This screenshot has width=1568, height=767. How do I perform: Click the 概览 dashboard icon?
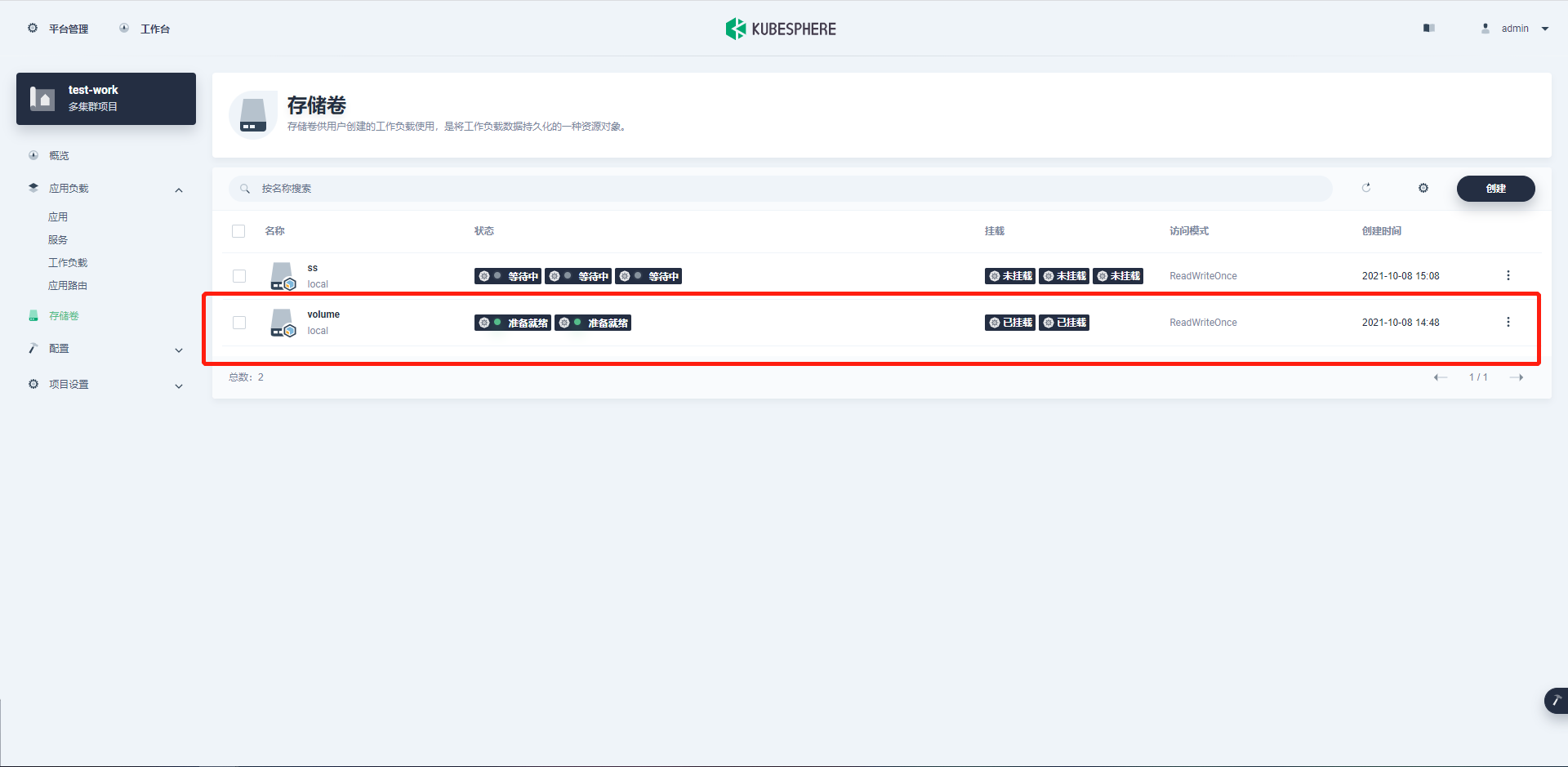33,155
